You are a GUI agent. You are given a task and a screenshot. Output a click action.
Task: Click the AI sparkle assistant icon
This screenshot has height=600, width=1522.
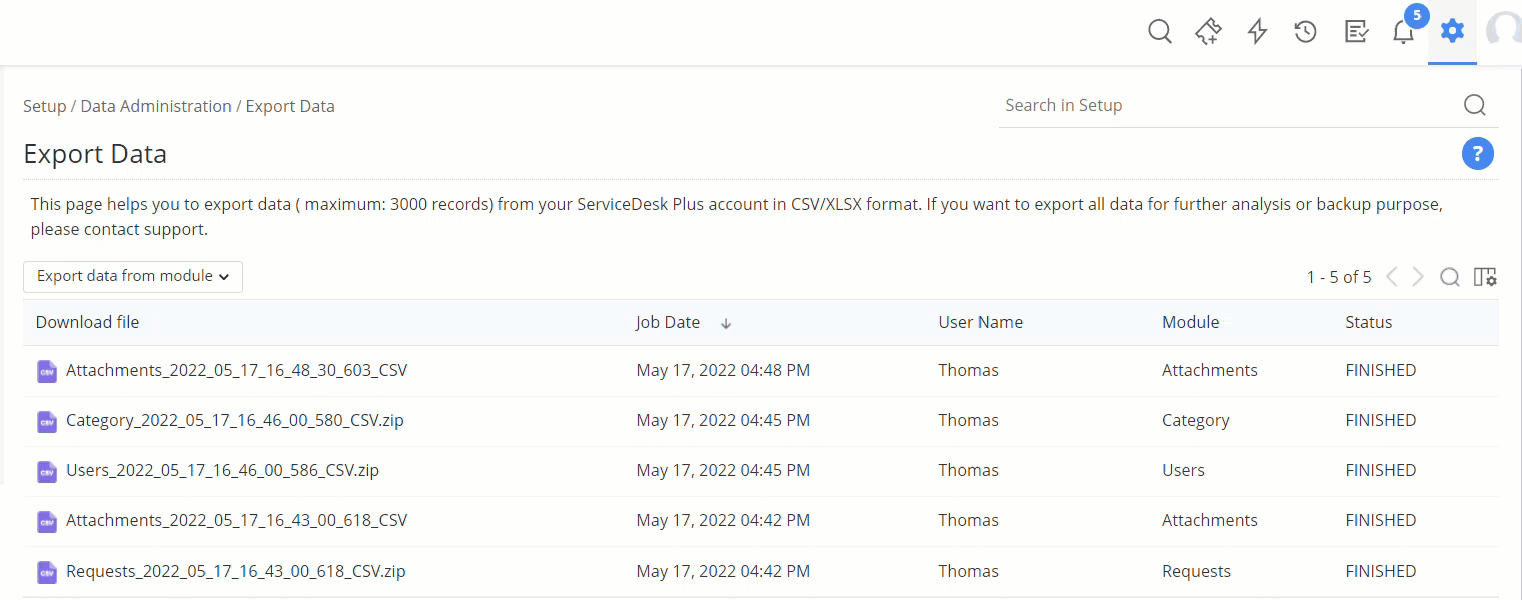1208,32
